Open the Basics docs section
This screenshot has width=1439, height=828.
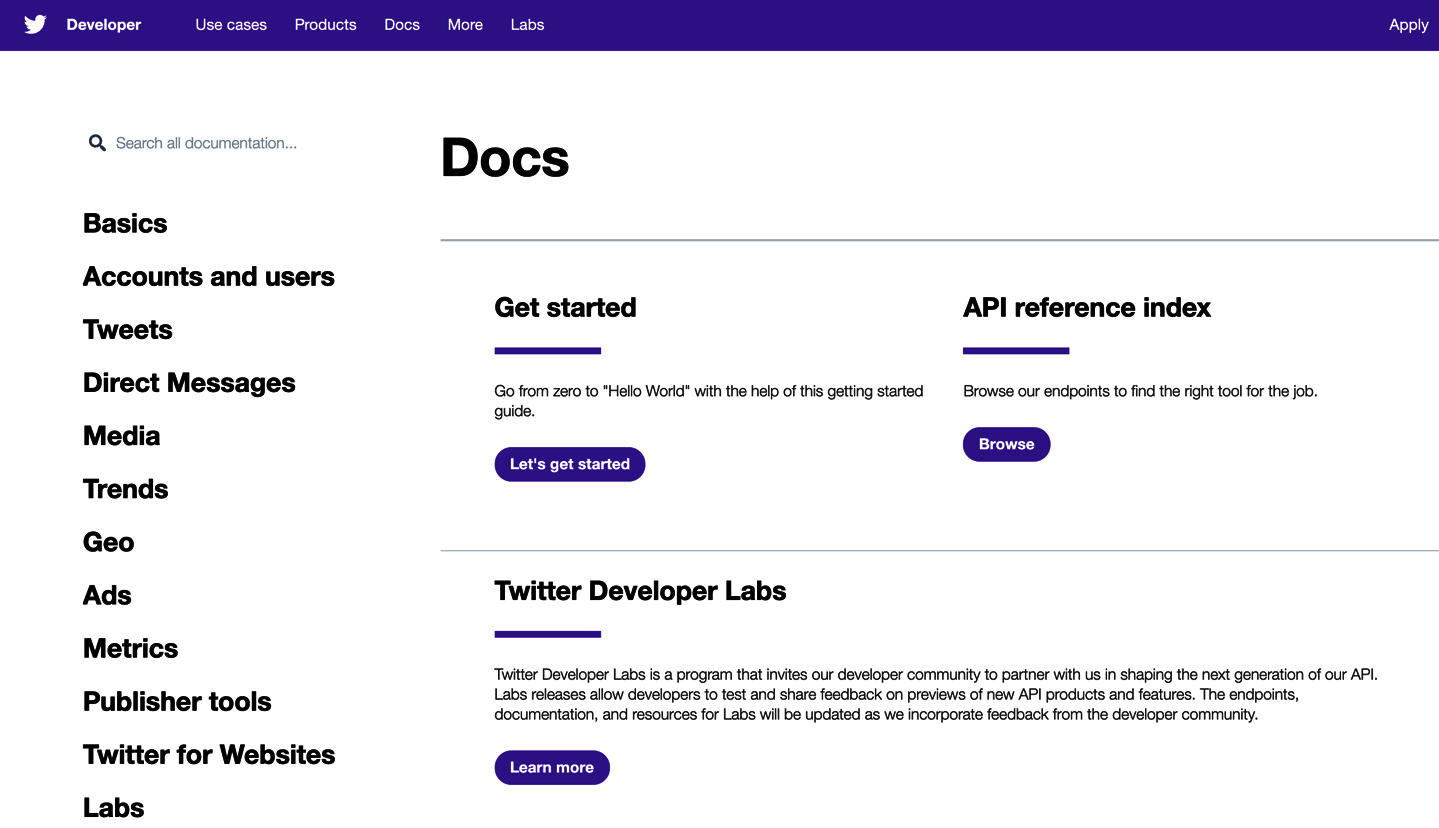coord(125,223)
